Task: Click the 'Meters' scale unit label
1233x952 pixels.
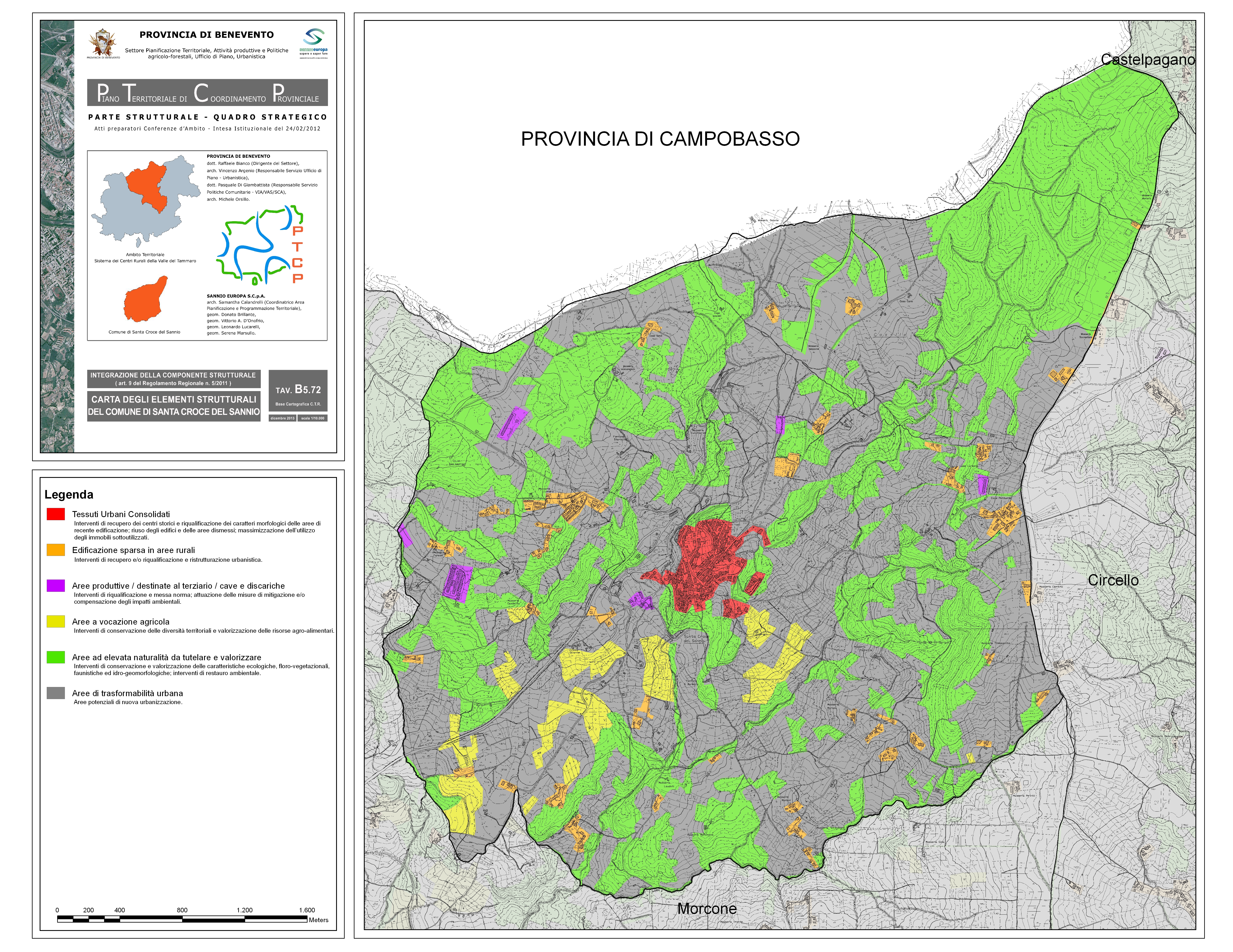Action: click(x=318, y=920)
